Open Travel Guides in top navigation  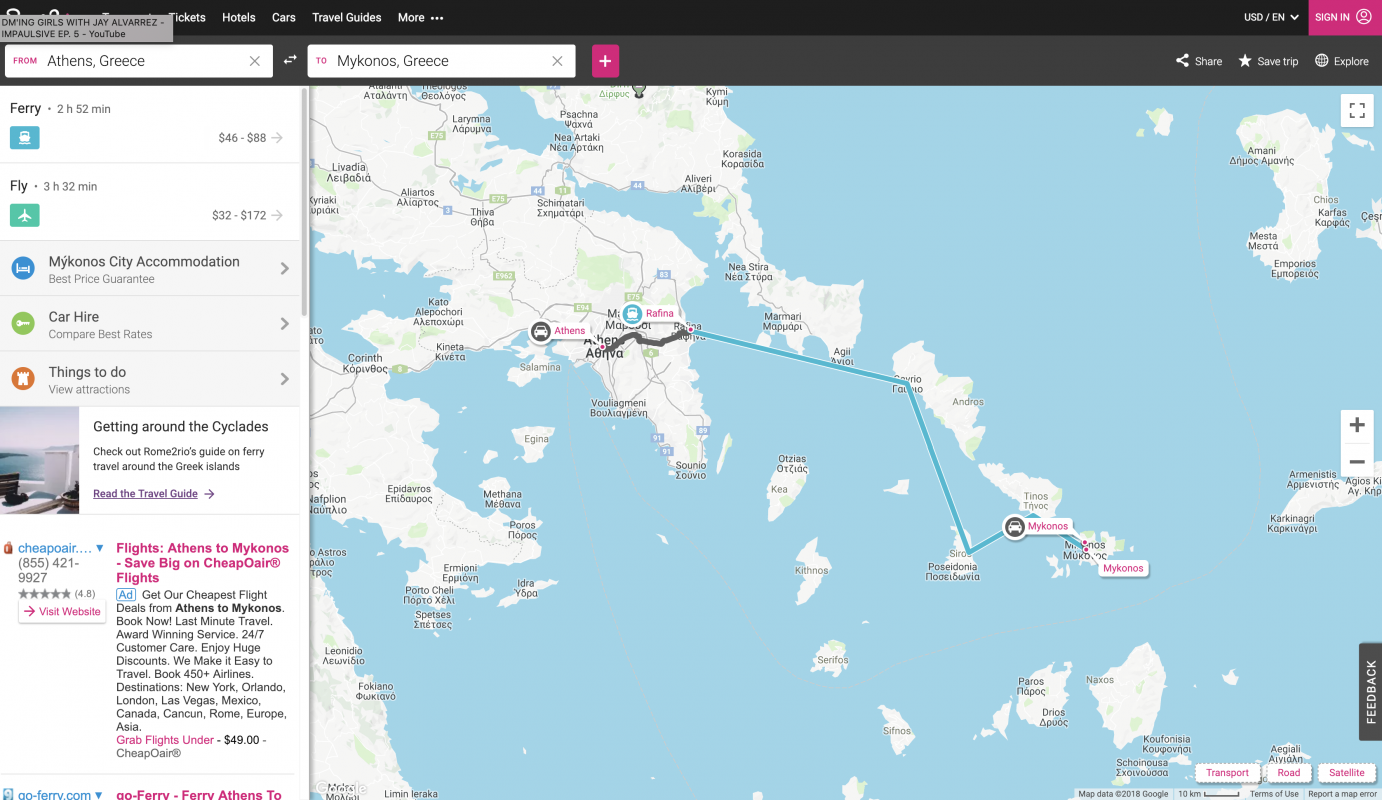point(347,17)
